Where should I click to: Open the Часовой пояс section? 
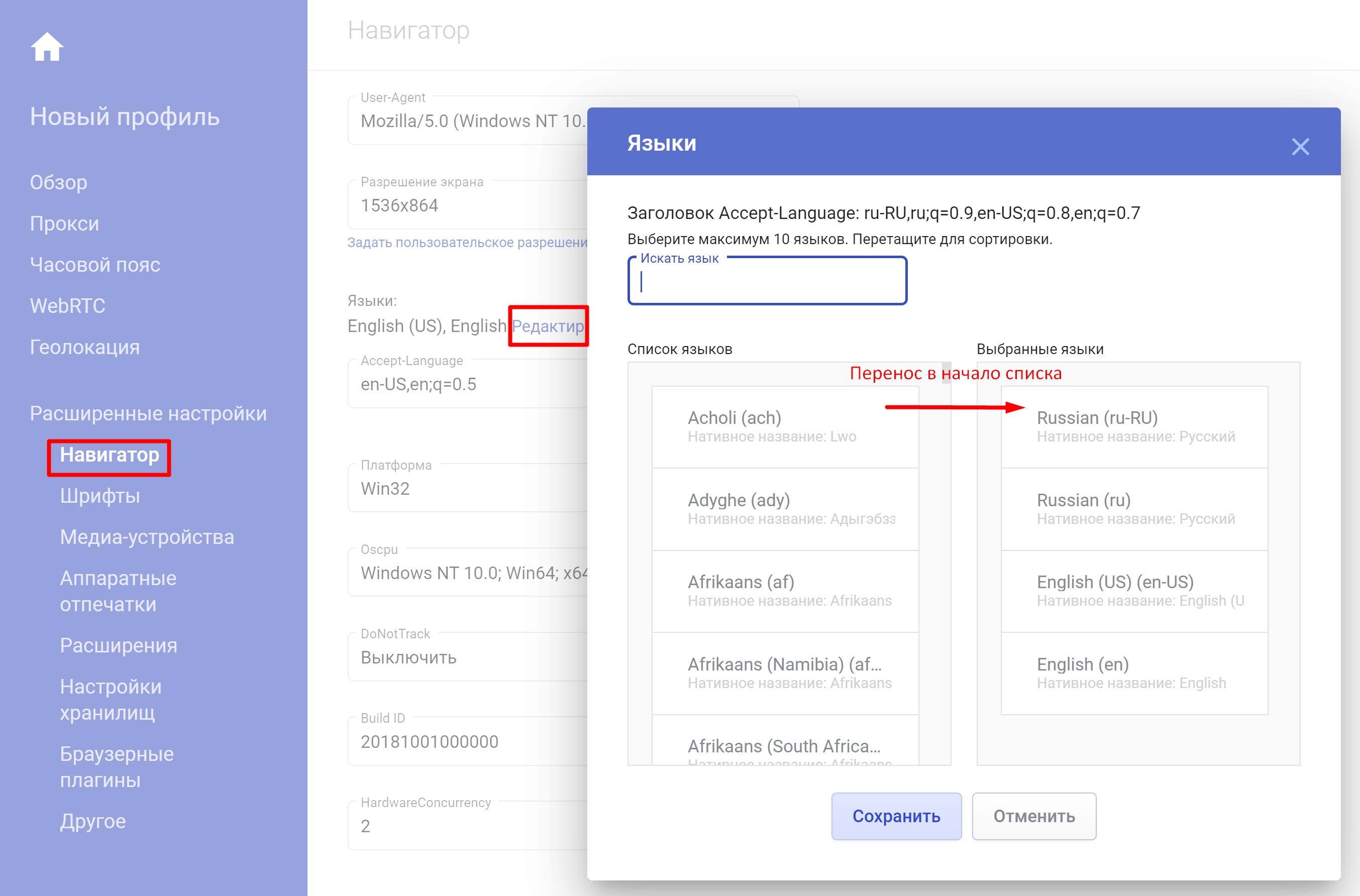tap(95, 265)
